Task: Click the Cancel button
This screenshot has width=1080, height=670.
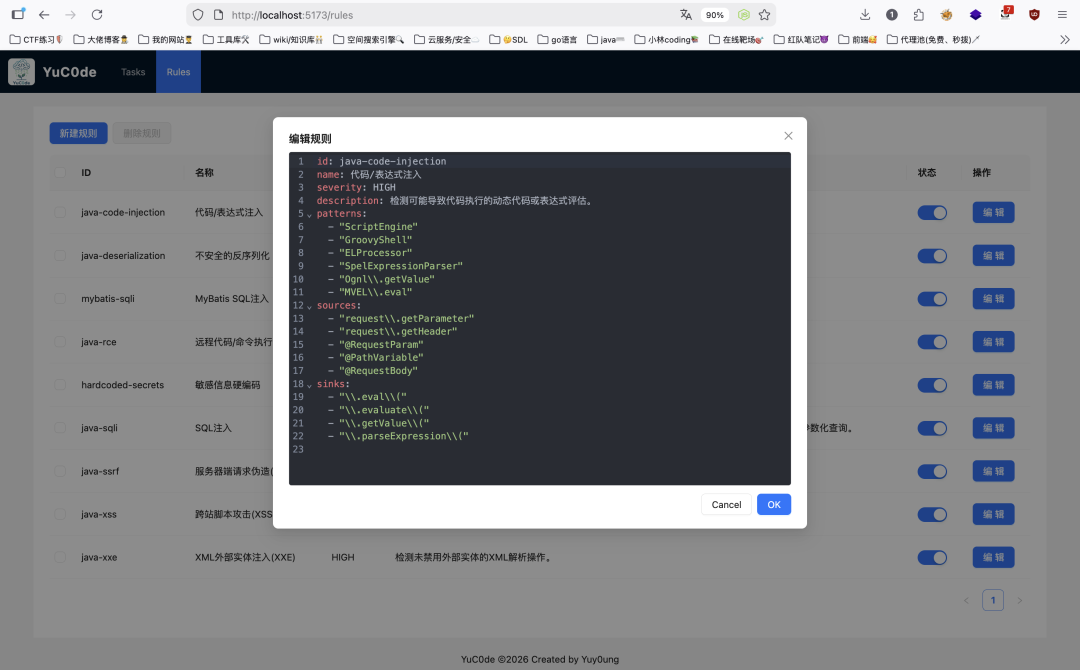Action: pyautogui.click(x=726, y=505)
